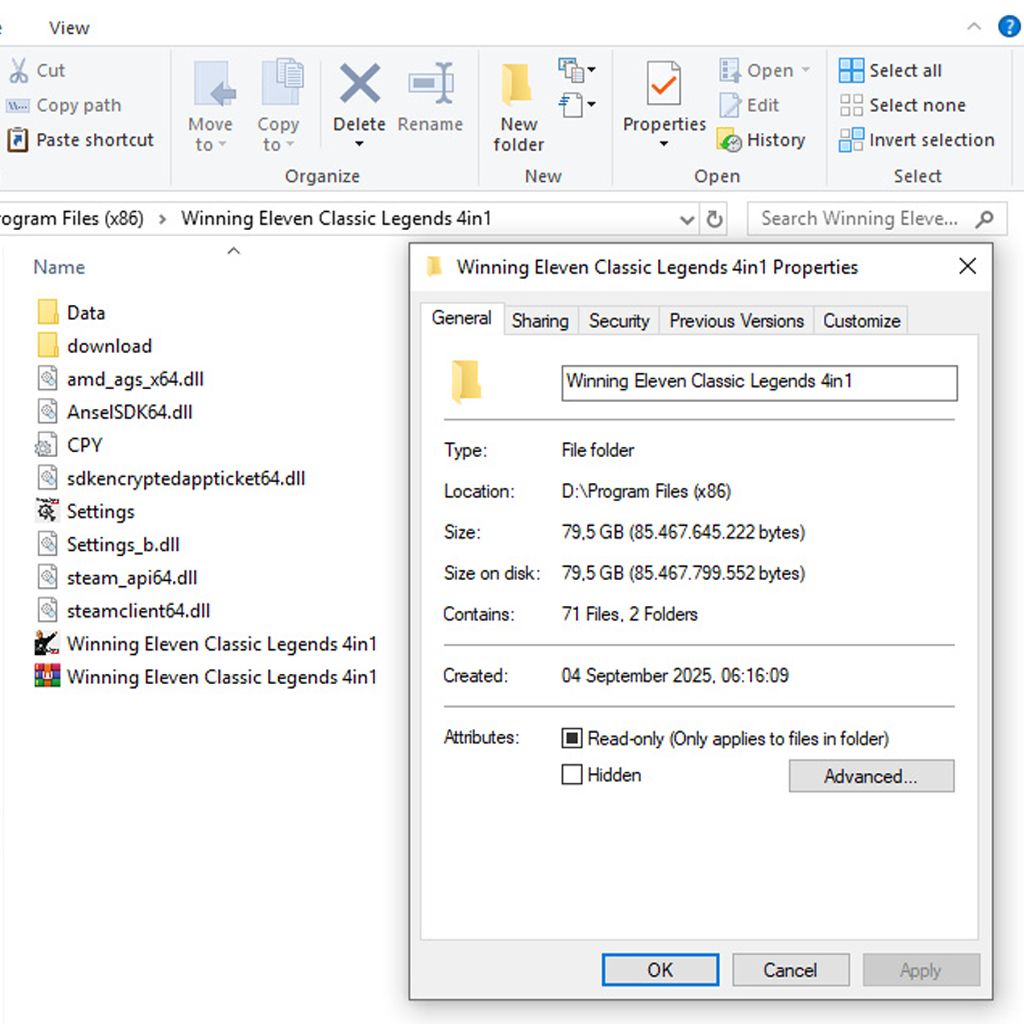
Task: Click the Advanced... button
Action: click(871, 776)
